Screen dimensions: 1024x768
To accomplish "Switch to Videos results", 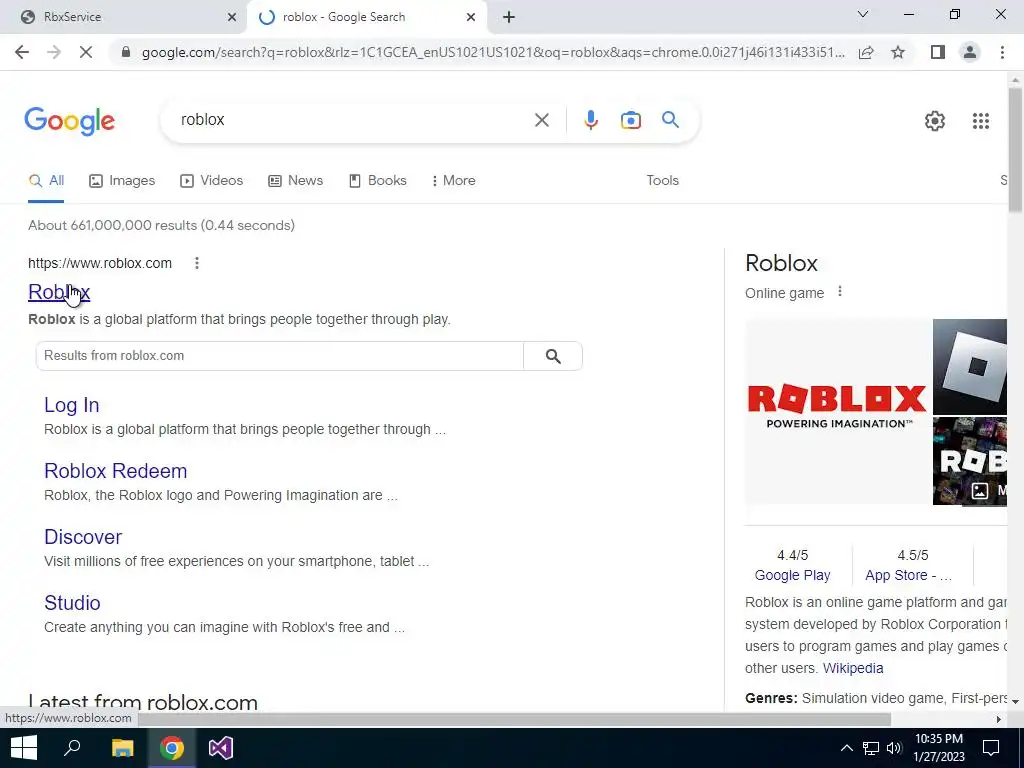I will (x=212, y=181).
